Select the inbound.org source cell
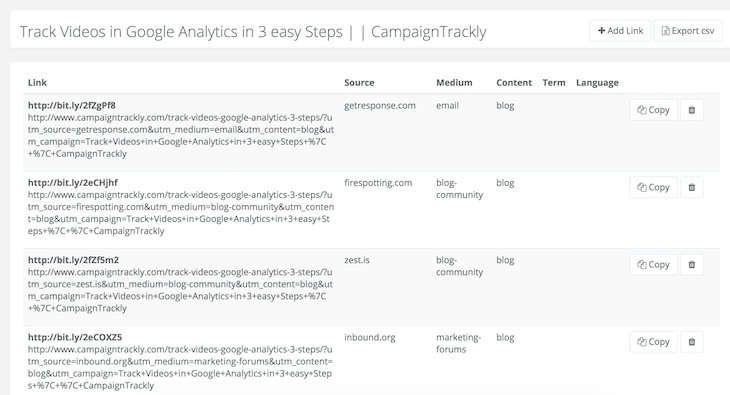730x395 pixels. pos(370,337)
